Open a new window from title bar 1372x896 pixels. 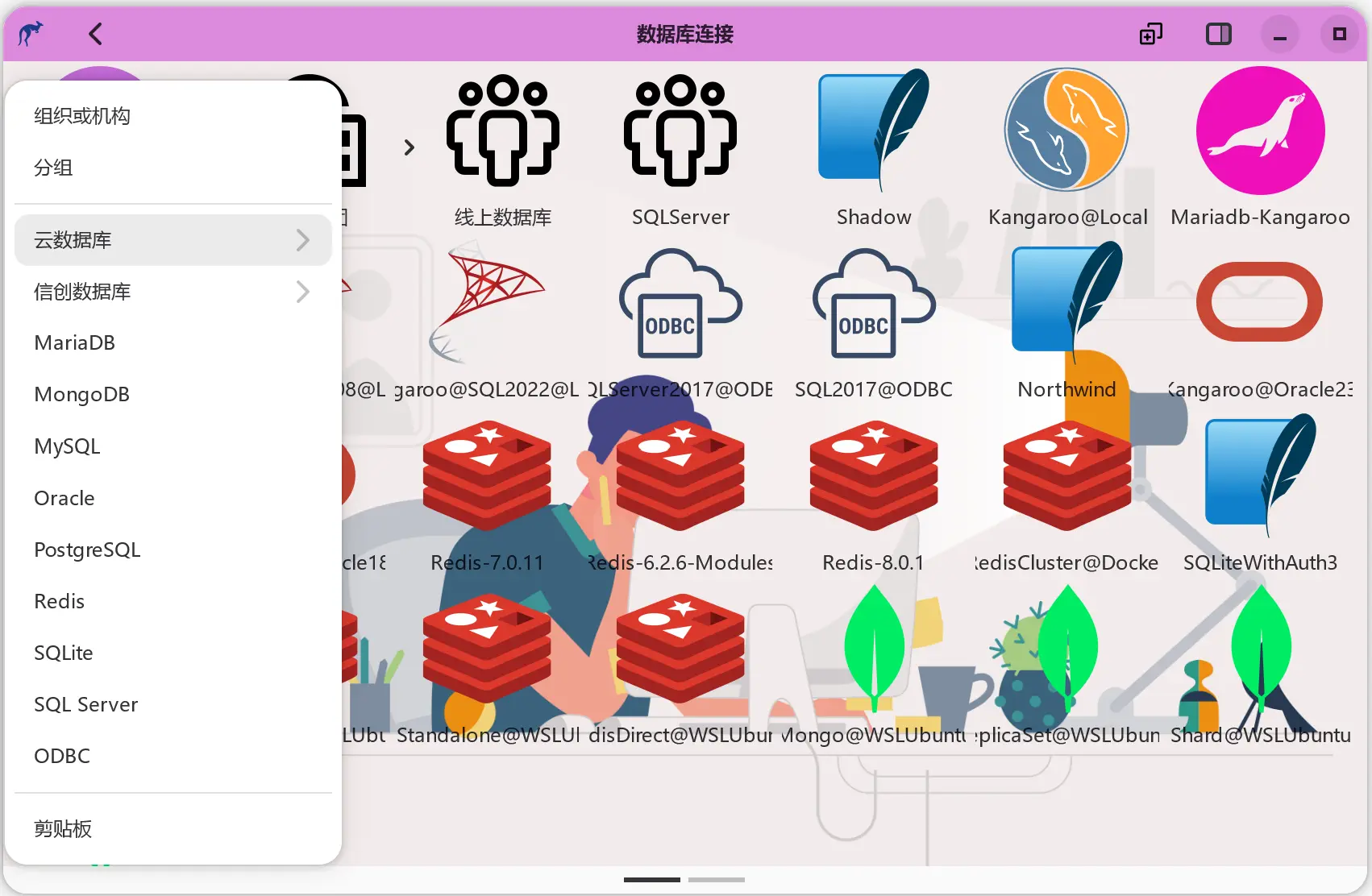coord(1151,34)
